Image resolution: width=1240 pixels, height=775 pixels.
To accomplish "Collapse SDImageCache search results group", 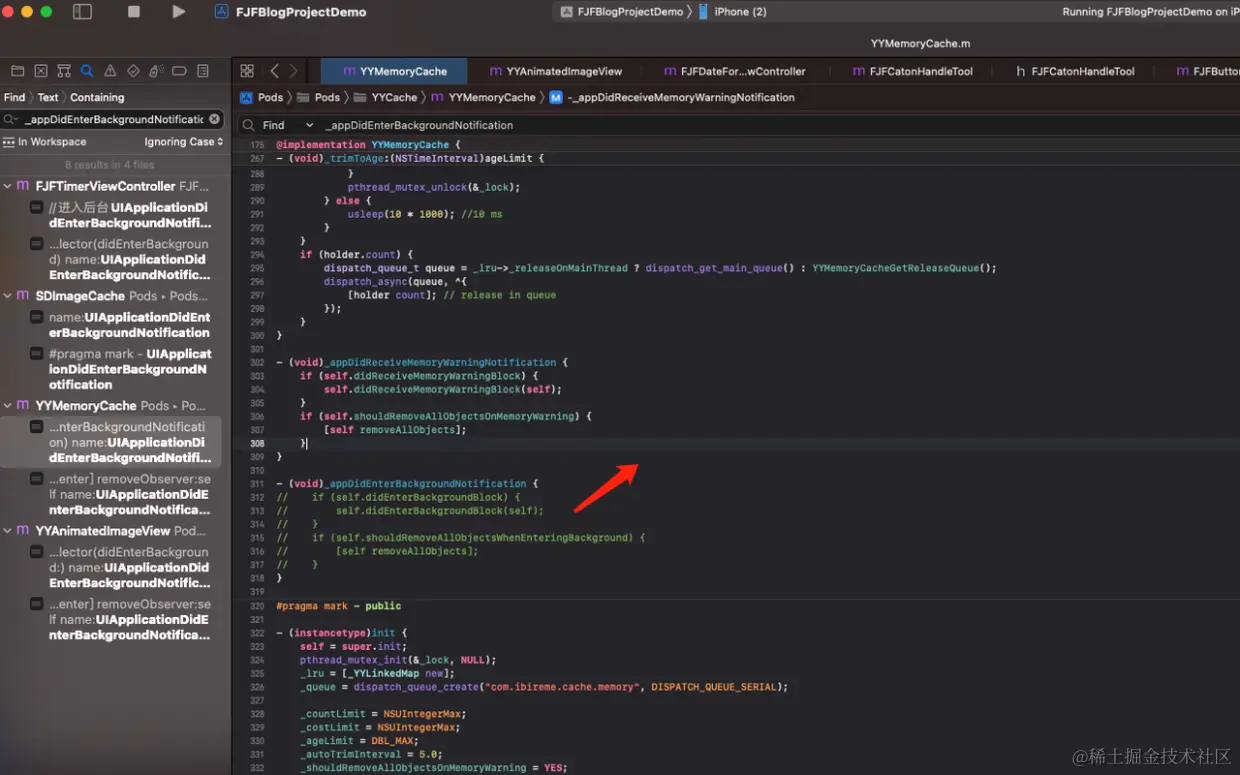I will tap(8, 296).
